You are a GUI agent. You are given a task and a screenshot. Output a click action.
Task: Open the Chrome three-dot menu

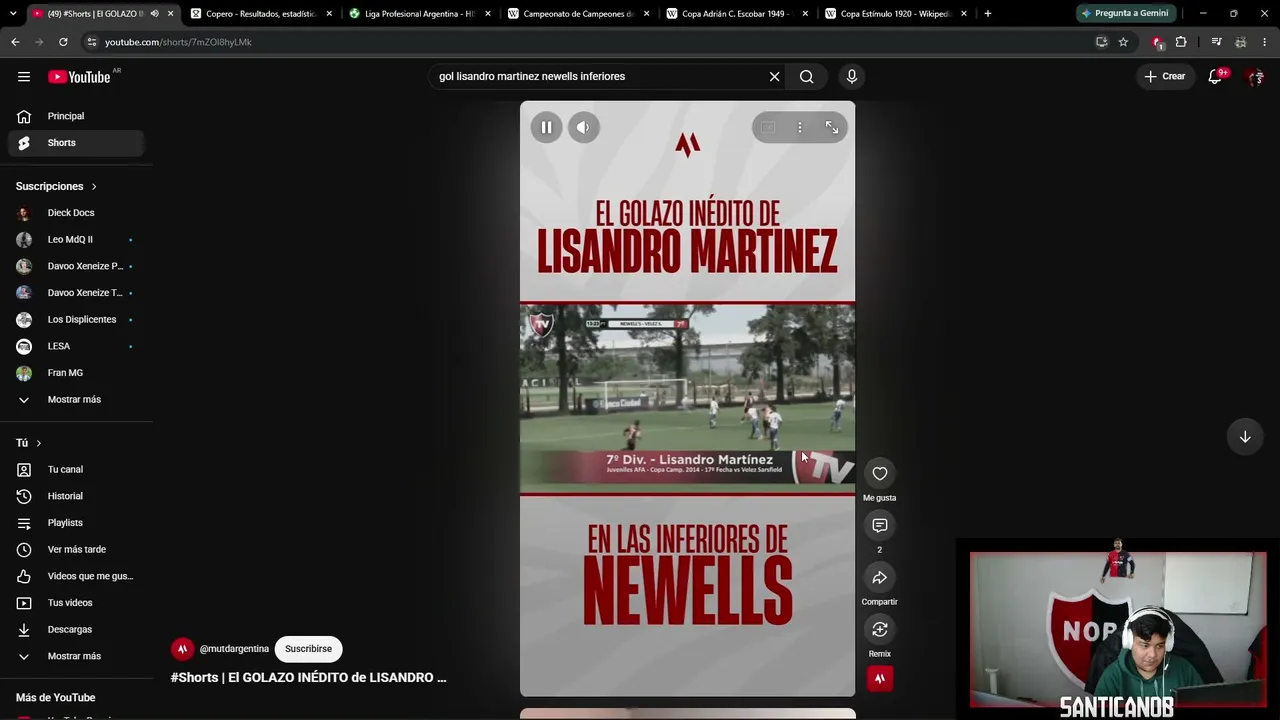click(1265, 42)
